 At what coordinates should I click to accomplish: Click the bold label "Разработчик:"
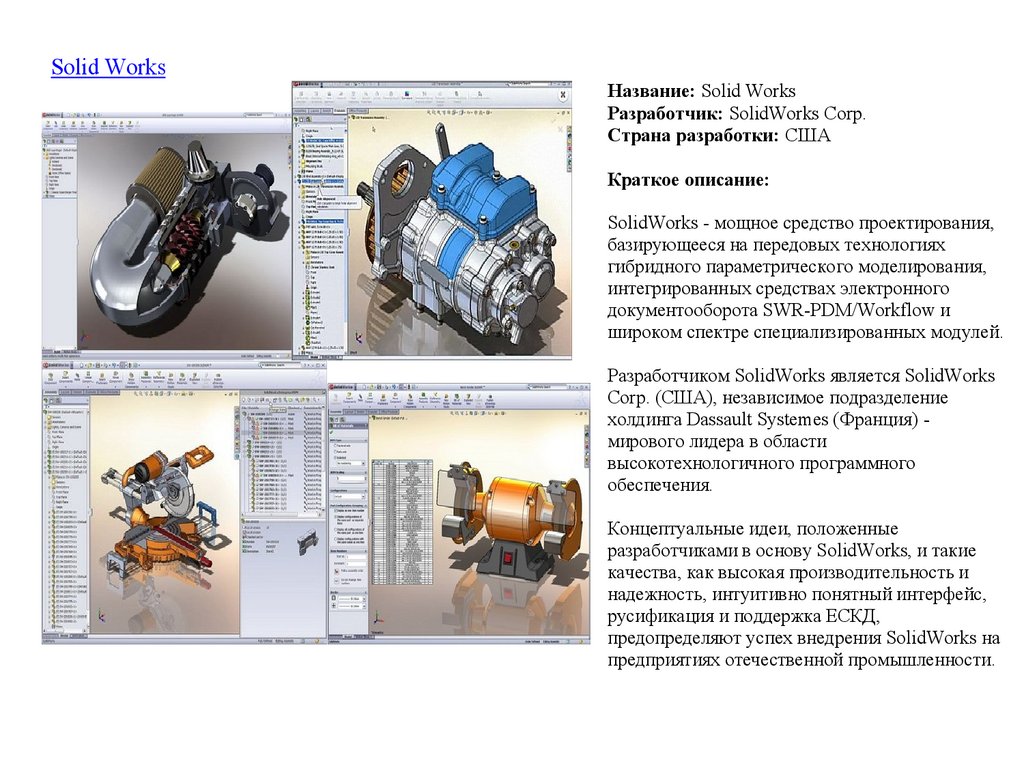pos(665,113)
